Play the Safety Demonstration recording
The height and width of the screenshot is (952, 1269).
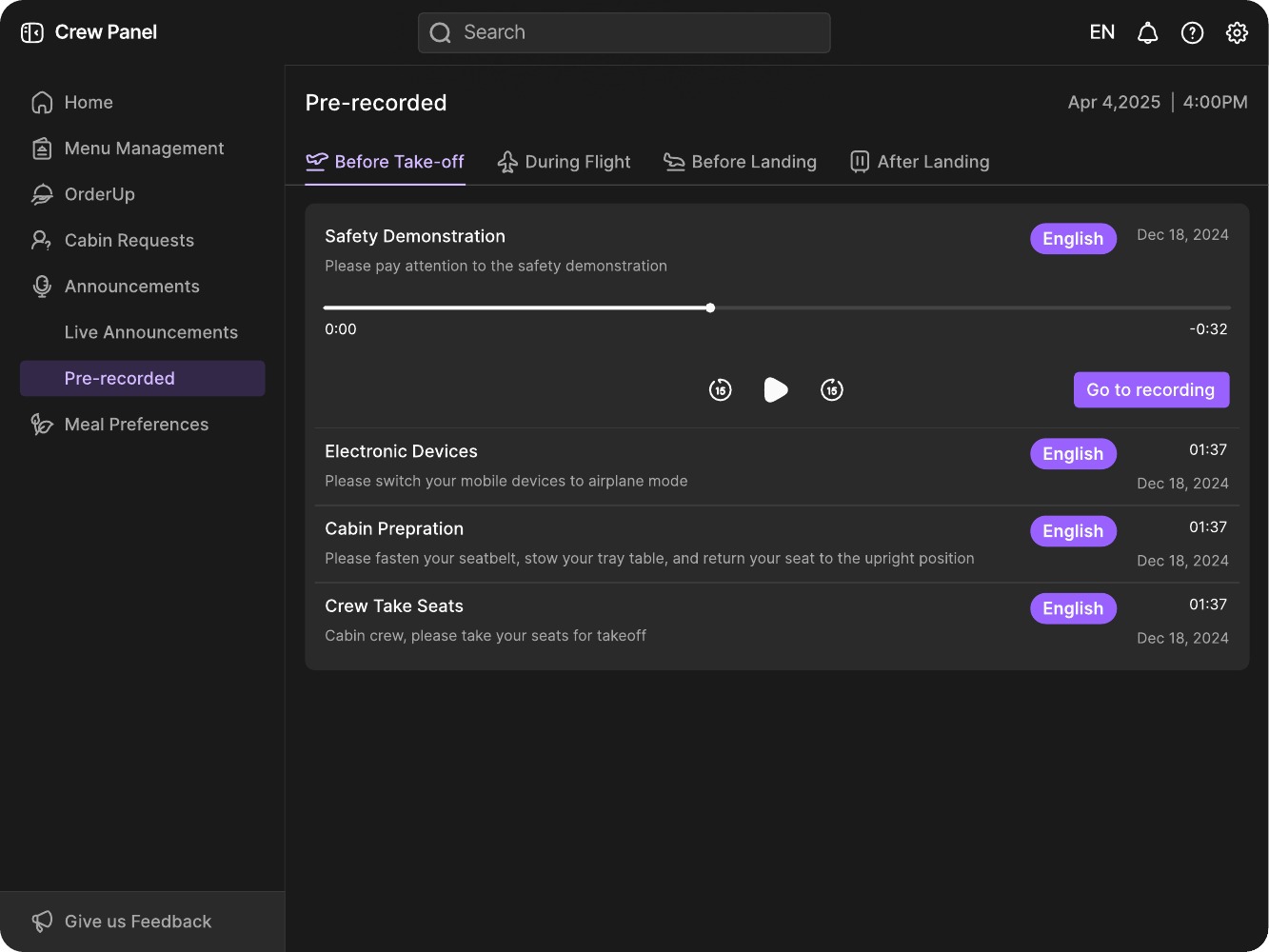[x=776, y=390]
